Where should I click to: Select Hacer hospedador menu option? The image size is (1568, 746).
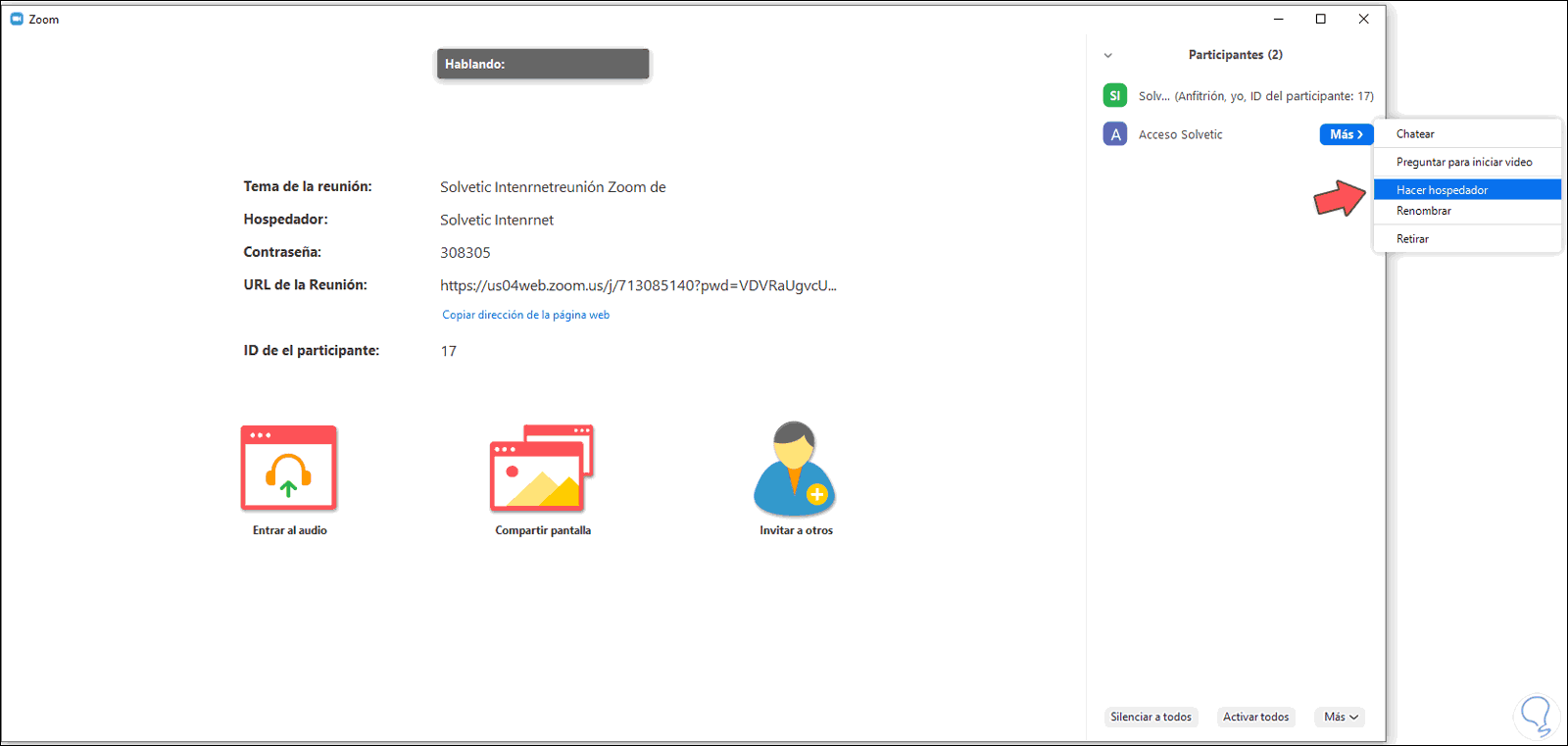1467,189
